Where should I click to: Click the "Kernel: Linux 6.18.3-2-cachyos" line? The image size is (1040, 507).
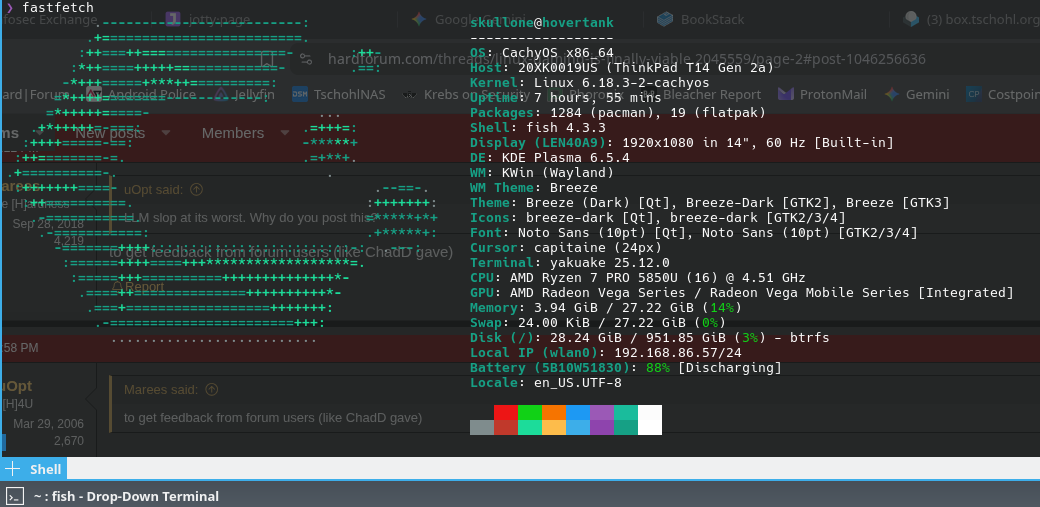click(x=590, y=83)
